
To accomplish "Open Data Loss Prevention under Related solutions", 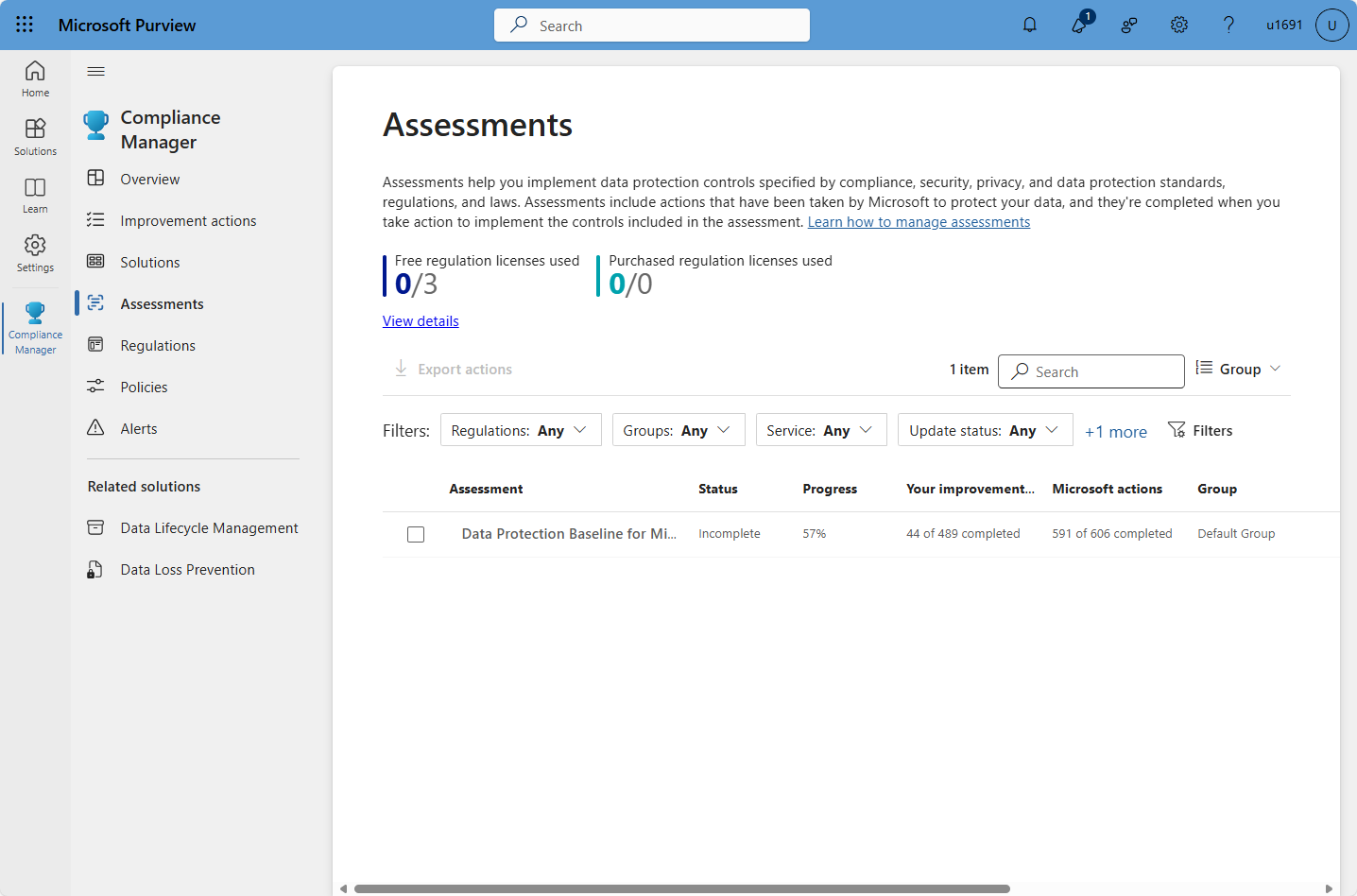I will coord(187,569).
